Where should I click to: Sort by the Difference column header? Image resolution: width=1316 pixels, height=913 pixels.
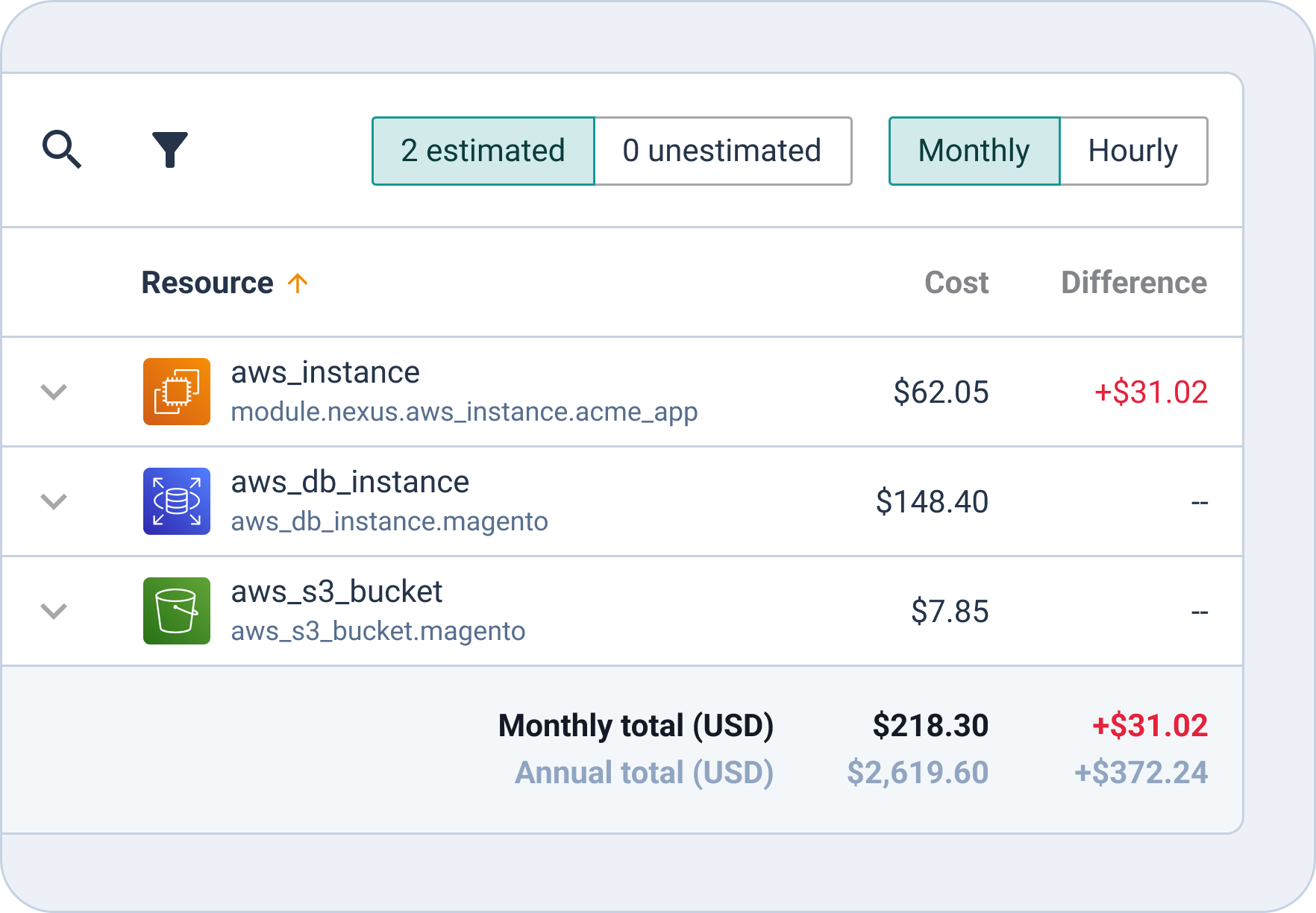click(x=1133, y=283)
